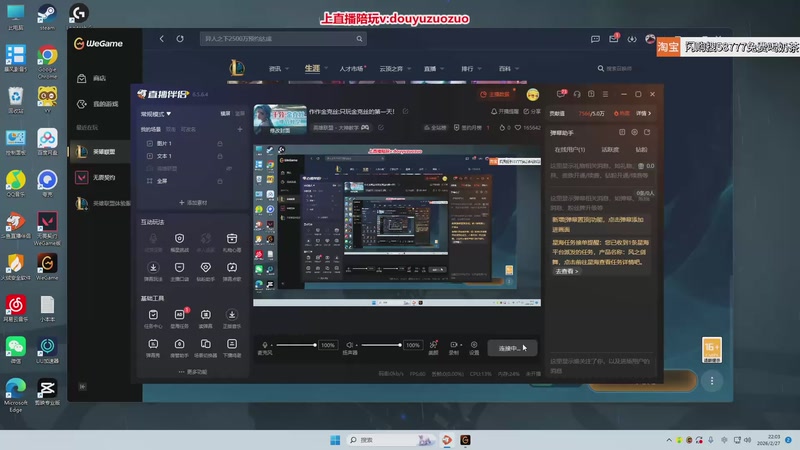Screen dimensions: 800x450
Task: Click the WeGame page refresh icon
Action: (x=180, y=39)
